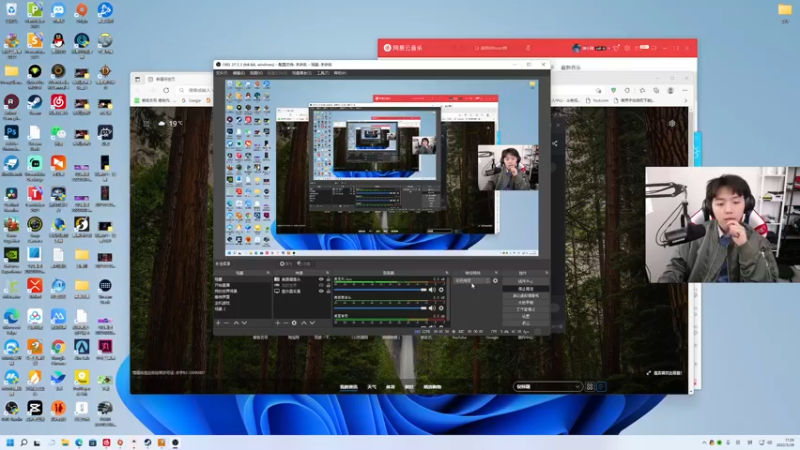Screen dimensions: 800x450
Task: Open page settings gear on Edge new tab
Action: 672,123
